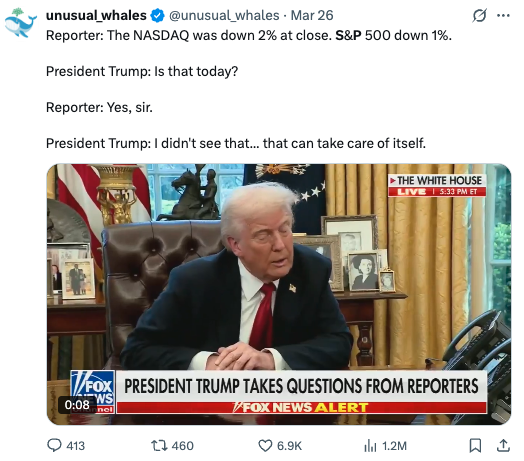524x461 pixels.
Task: Bookmark this post
Action: tap(475, 445)
